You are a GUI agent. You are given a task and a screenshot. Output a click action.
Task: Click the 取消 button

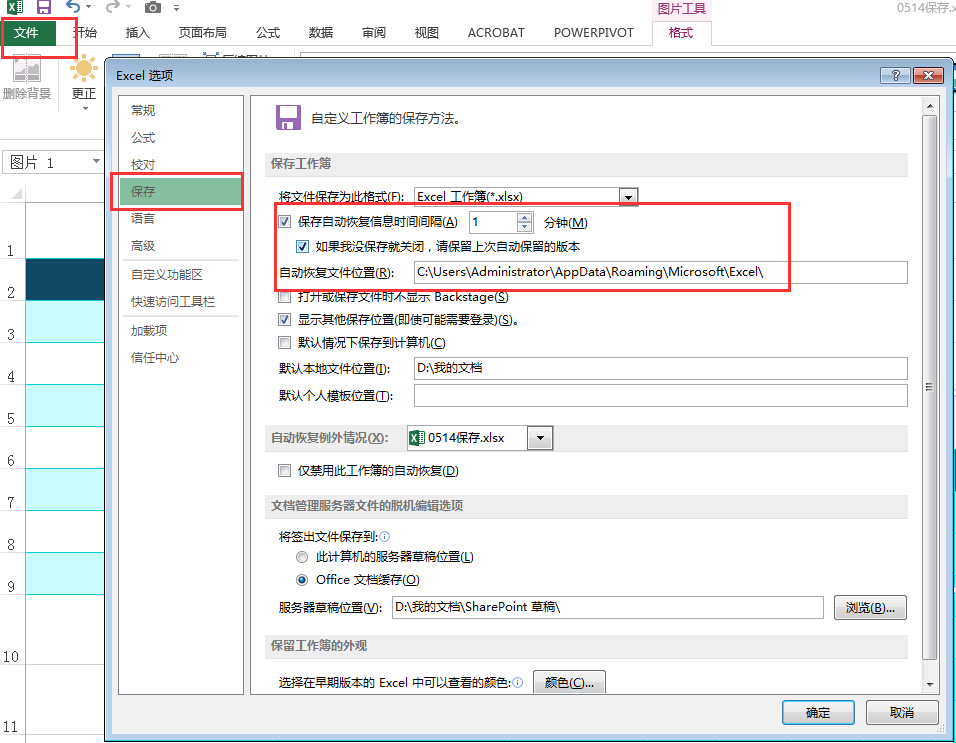[902, 713]
